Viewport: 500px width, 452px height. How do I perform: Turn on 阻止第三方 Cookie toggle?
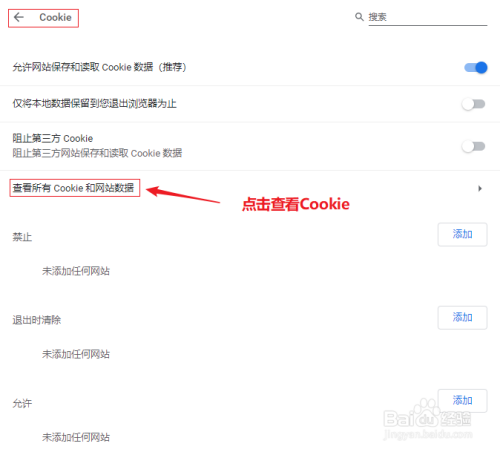click(473, 146)
